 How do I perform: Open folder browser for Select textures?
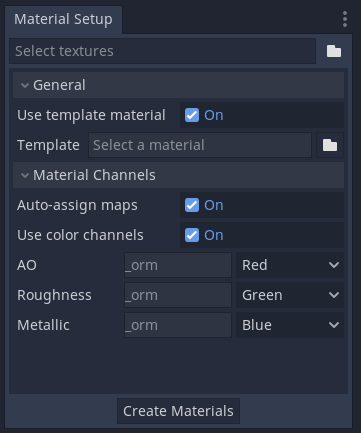tap(334, 51)
